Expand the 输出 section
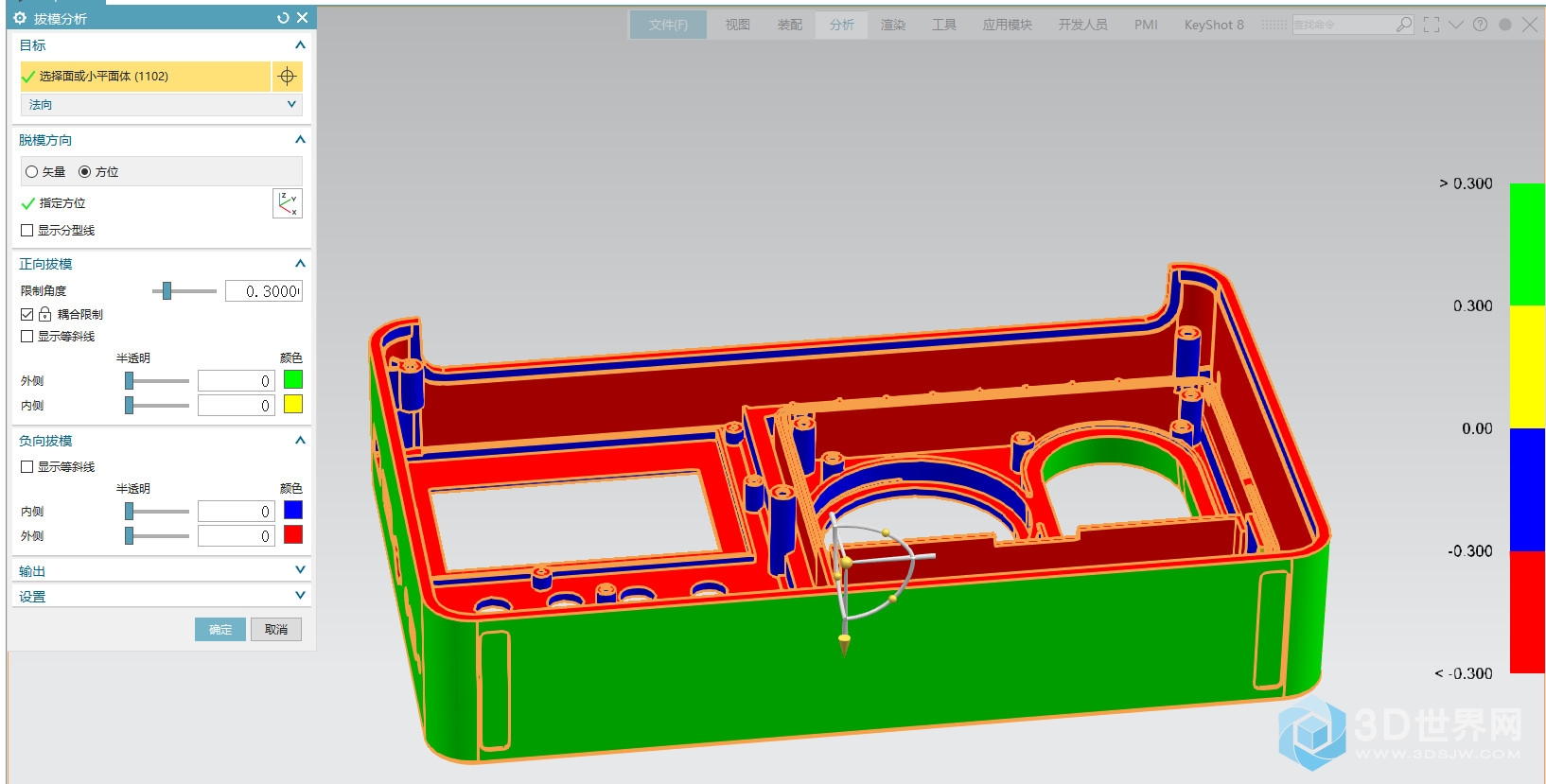This screenshot has height=784, width=1546. (300, 569)
